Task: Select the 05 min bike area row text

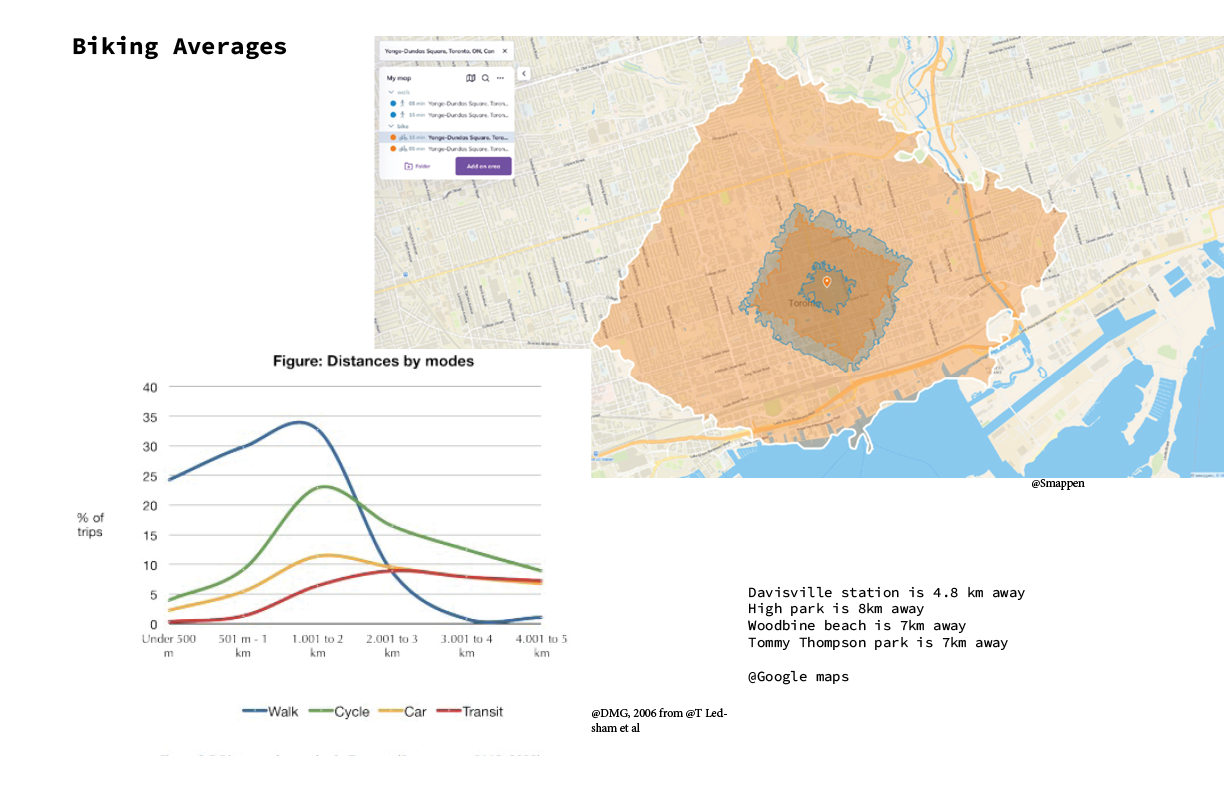Action: [x=467, y=148]
